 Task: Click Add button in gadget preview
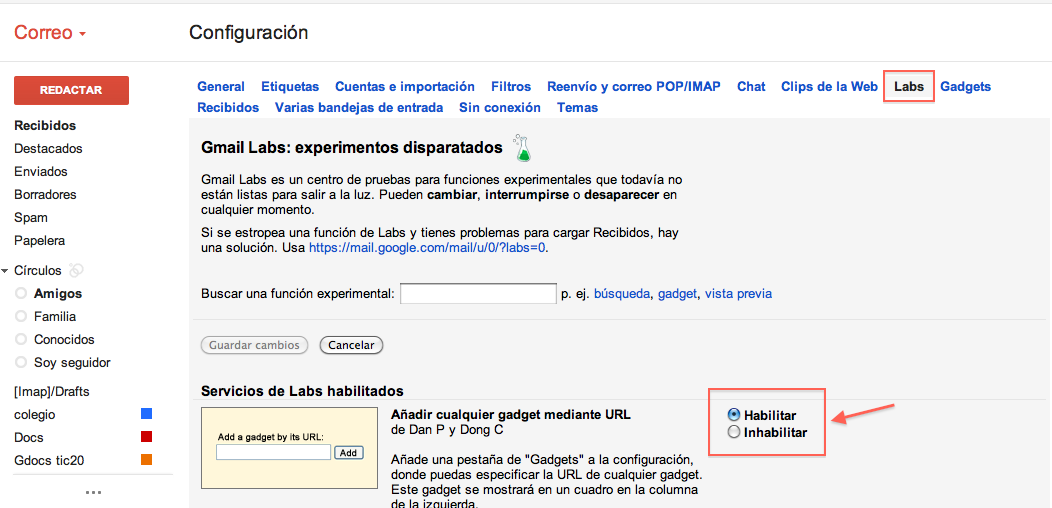[348, 452]
